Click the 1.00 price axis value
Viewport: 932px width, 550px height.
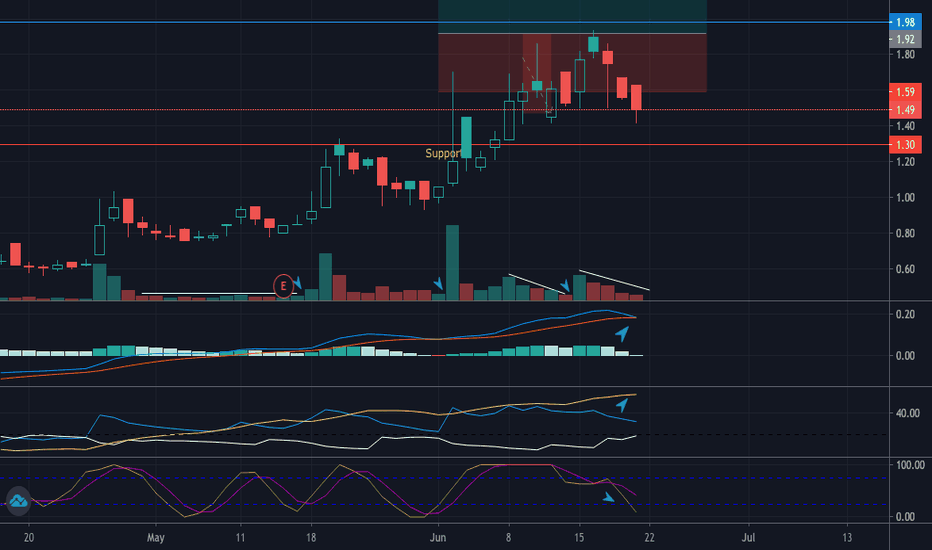click(905, 197)
